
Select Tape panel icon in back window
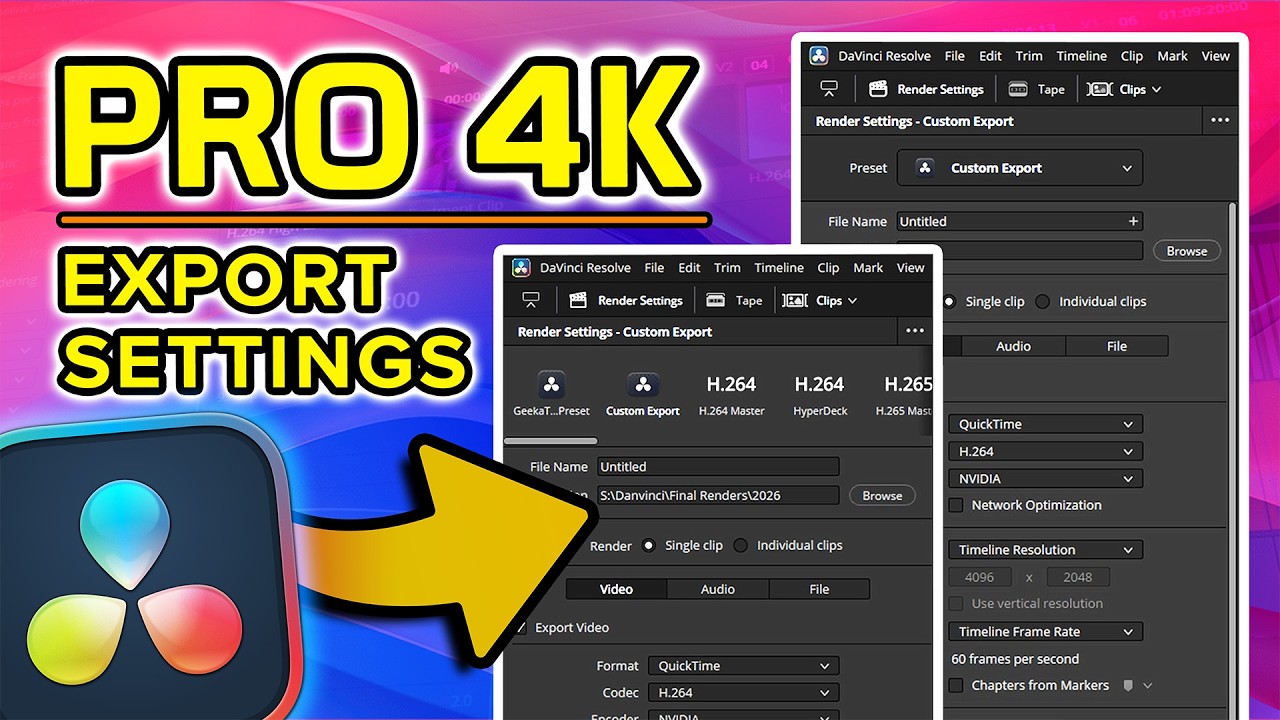click(x=1018, y=89)
